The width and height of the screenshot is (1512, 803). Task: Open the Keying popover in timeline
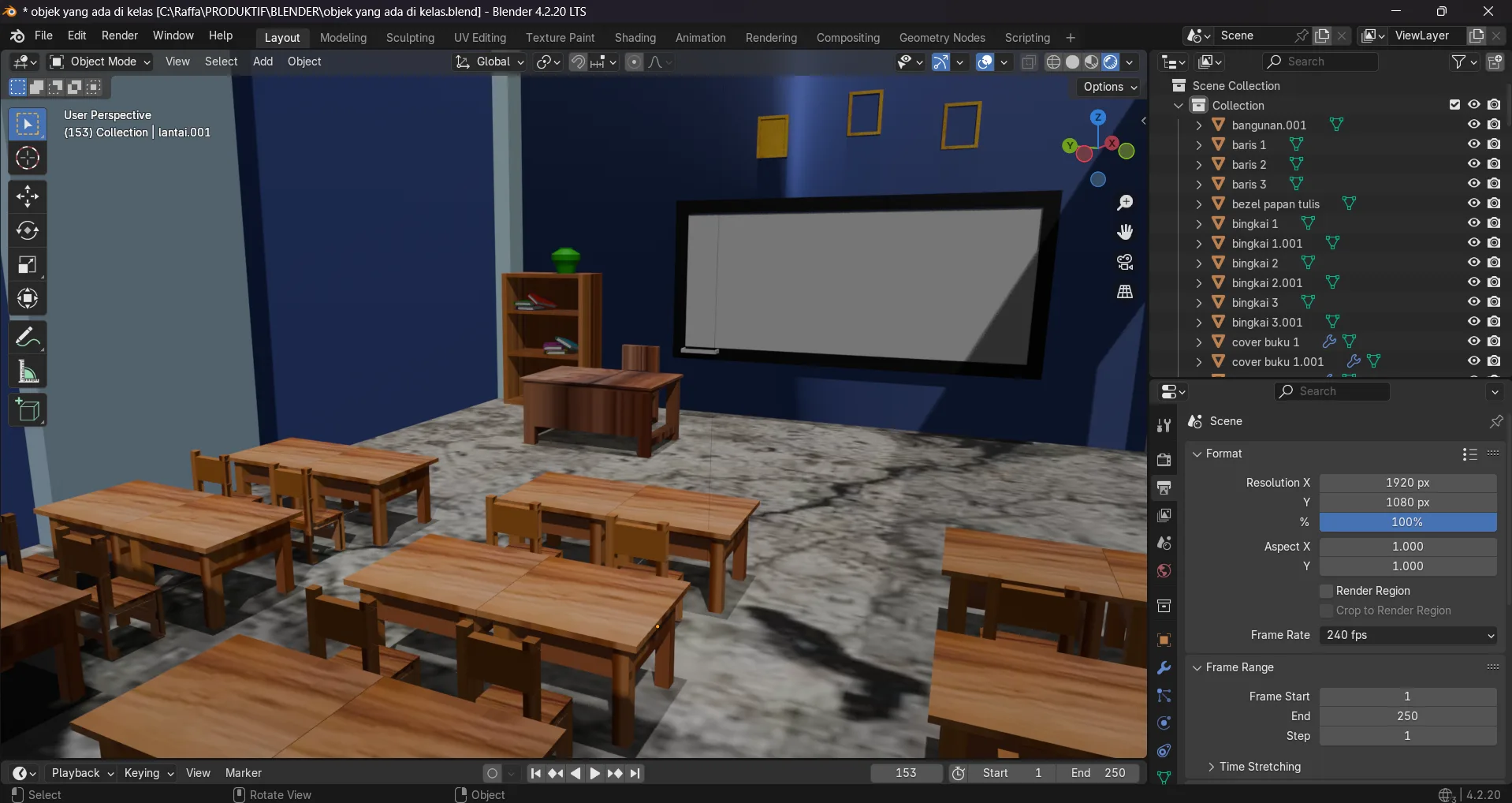pos(149,773)
